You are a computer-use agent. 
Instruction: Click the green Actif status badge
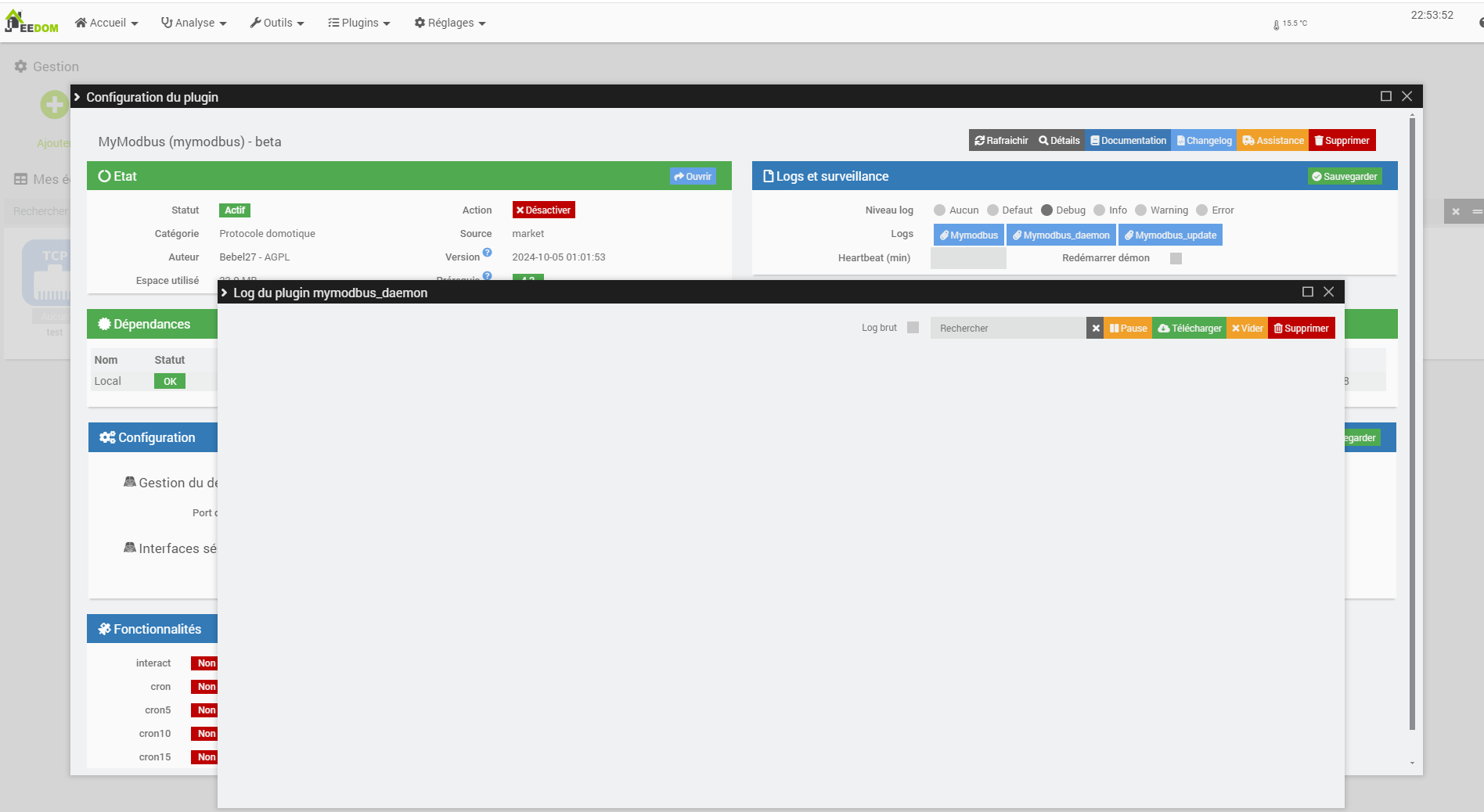(235, 210)
